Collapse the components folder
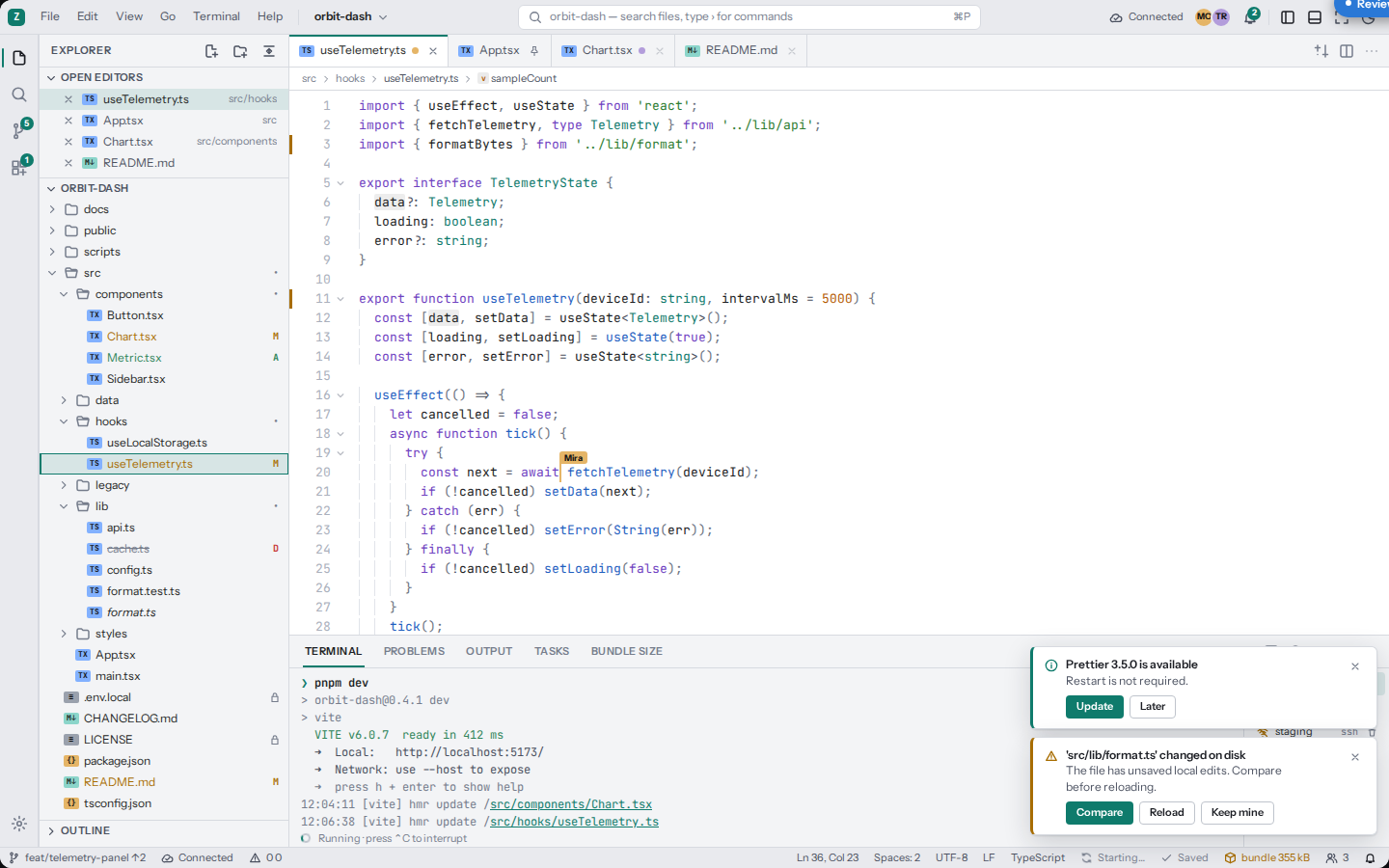1389x868 pixels. 164,294
